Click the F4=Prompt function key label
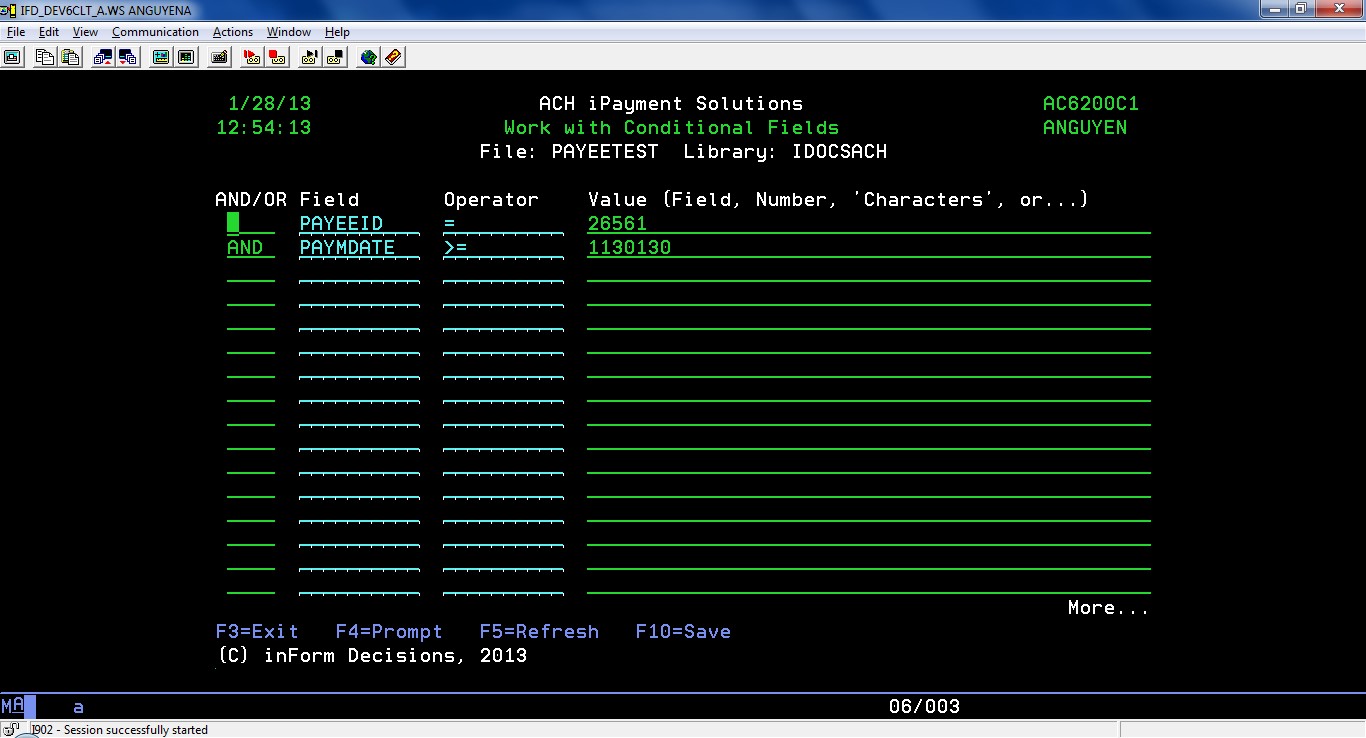 pos(389,632)
